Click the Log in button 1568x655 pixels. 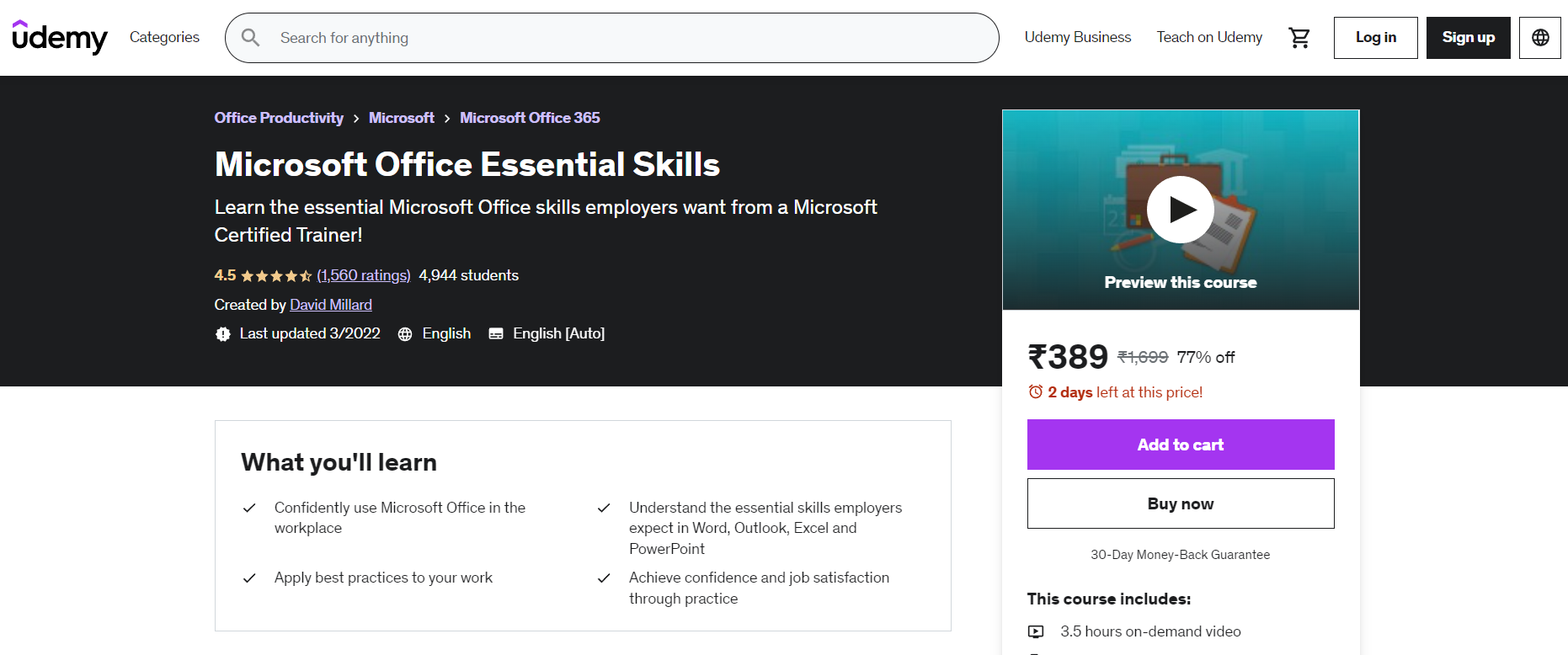click(1375, 38)
